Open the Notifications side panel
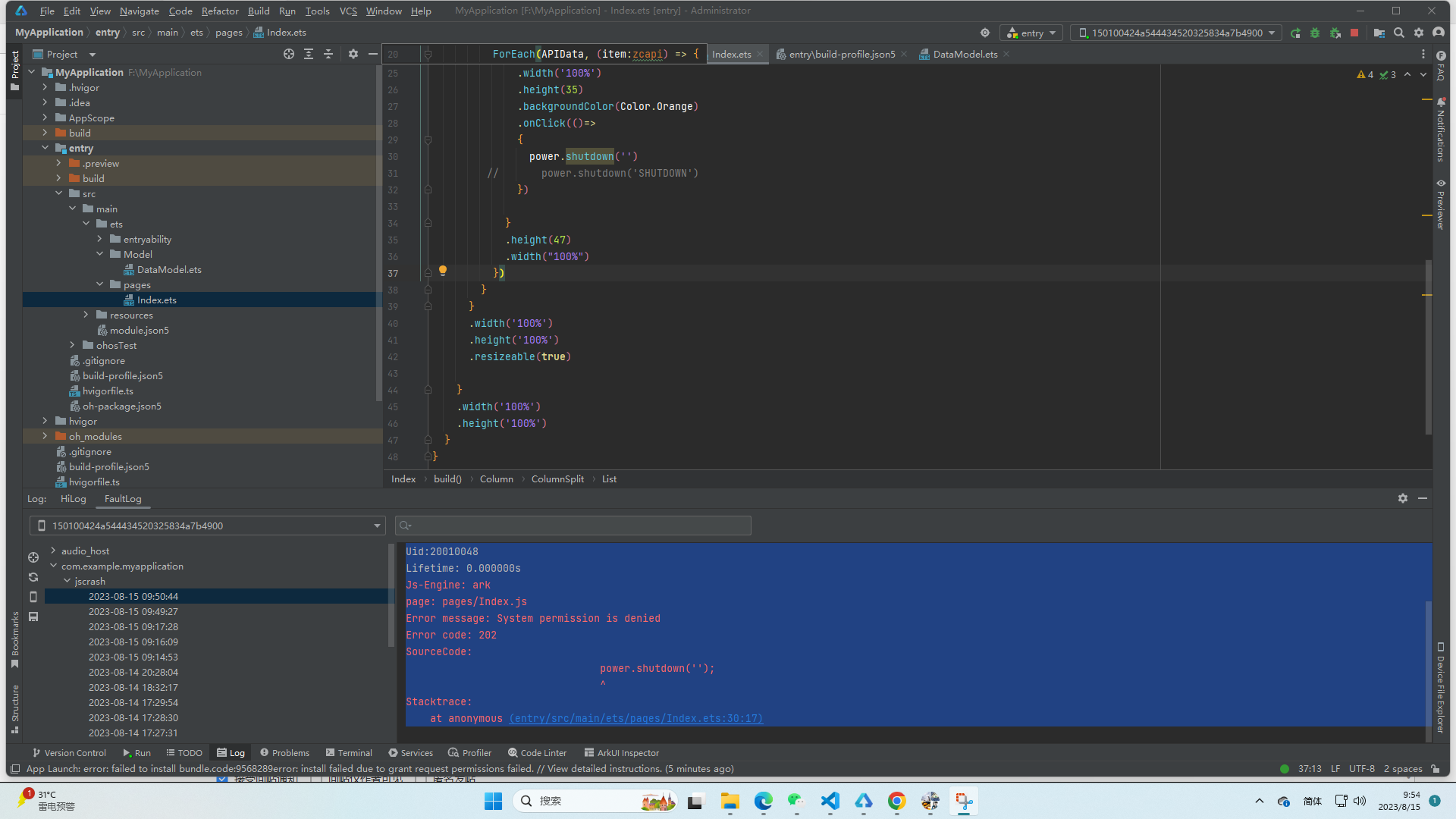The height and width of the screenshot is (819, 1456). coord(1441,129)
